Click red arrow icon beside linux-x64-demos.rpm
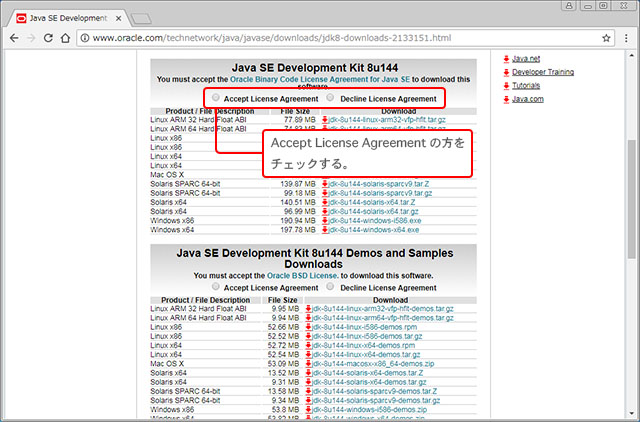640x422 pixels. click(309, 346)
